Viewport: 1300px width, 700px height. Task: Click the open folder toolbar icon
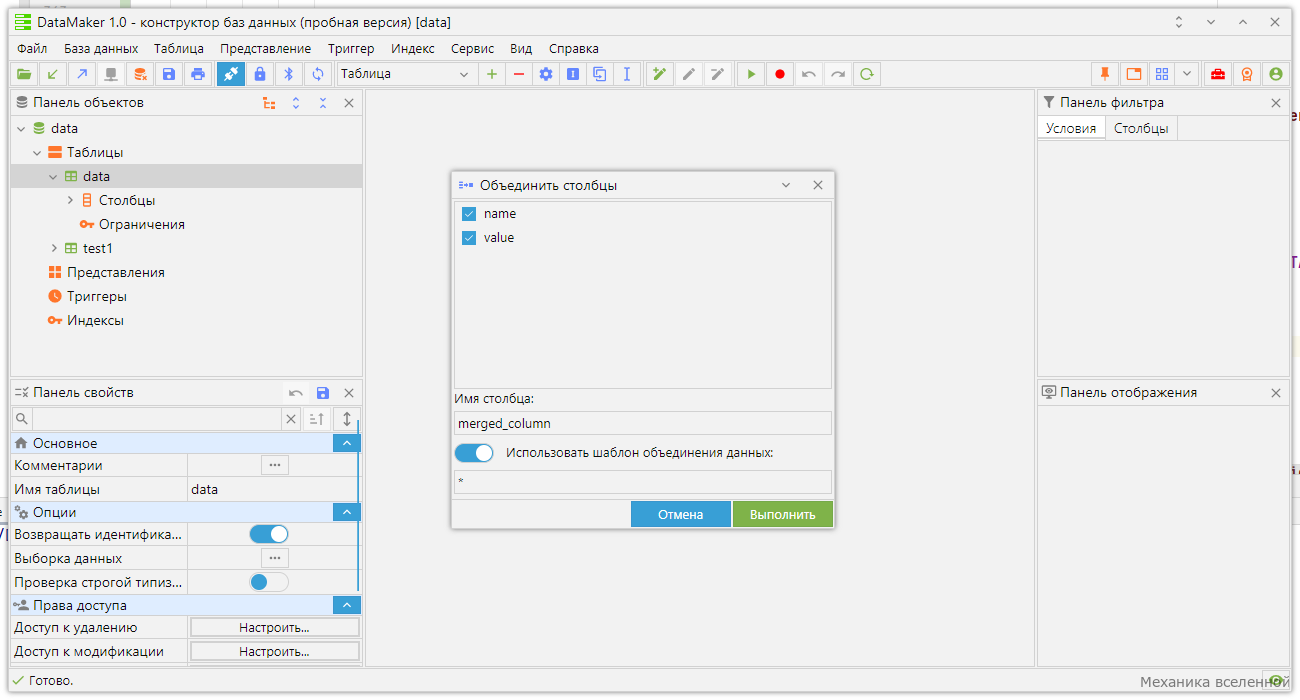(24, 74)
